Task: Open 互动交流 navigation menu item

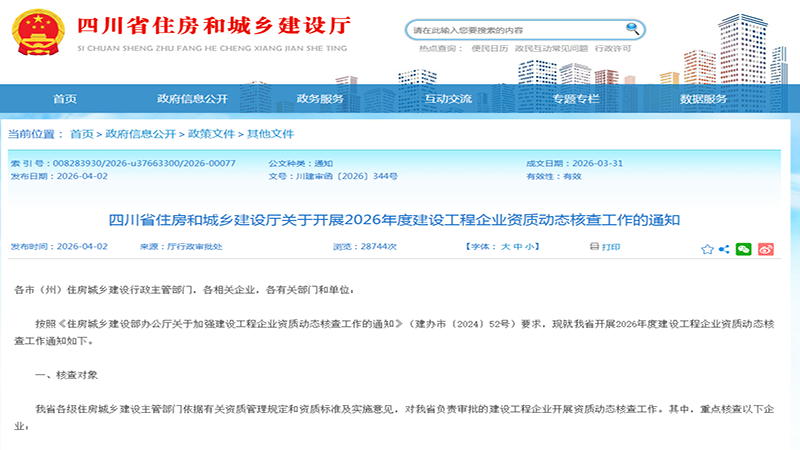Action: tap(448, 98)
